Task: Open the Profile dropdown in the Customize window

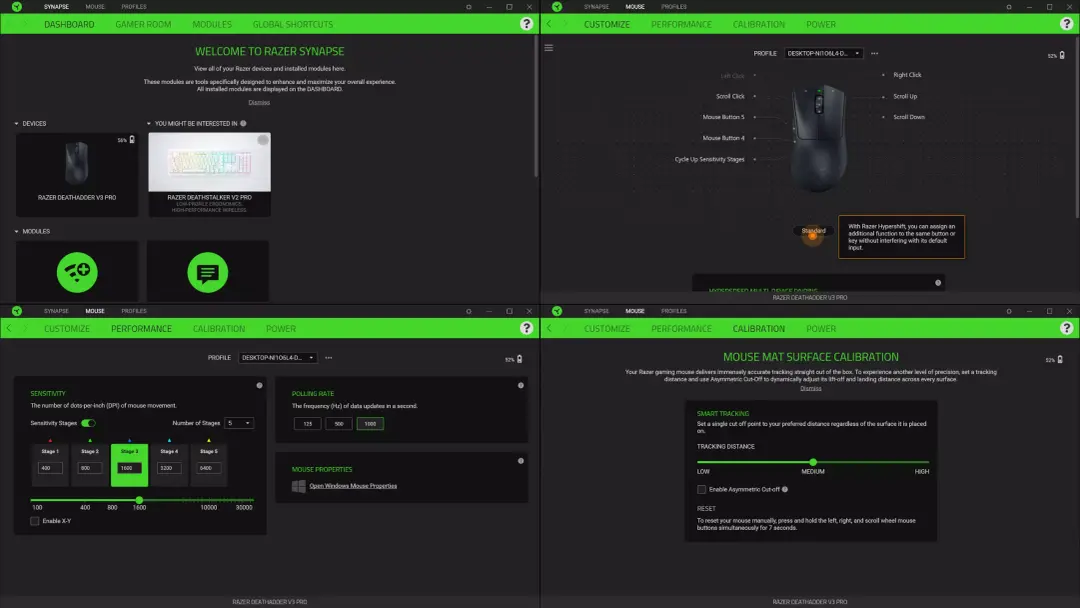Action: tap(823, 53)
